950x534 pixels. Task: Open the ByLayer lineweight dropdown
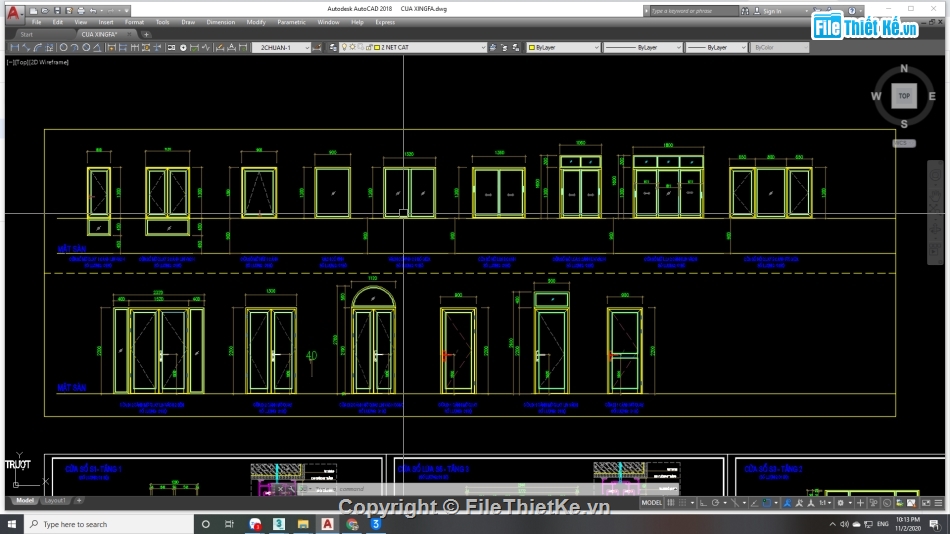coord(716,47)
